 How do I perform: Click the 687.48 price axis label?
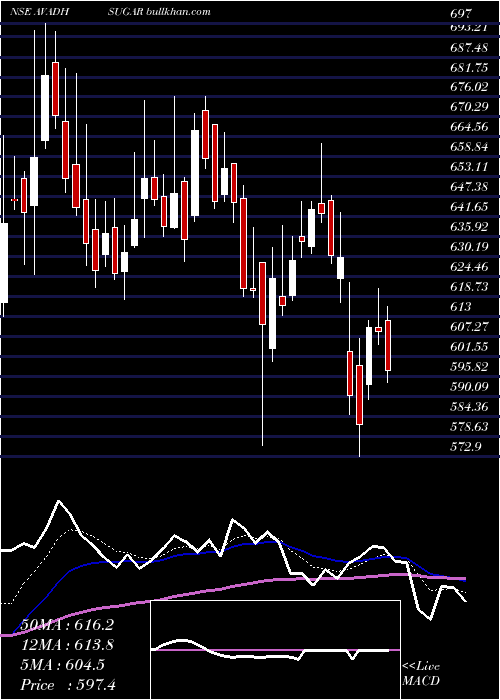pos(469,47)
